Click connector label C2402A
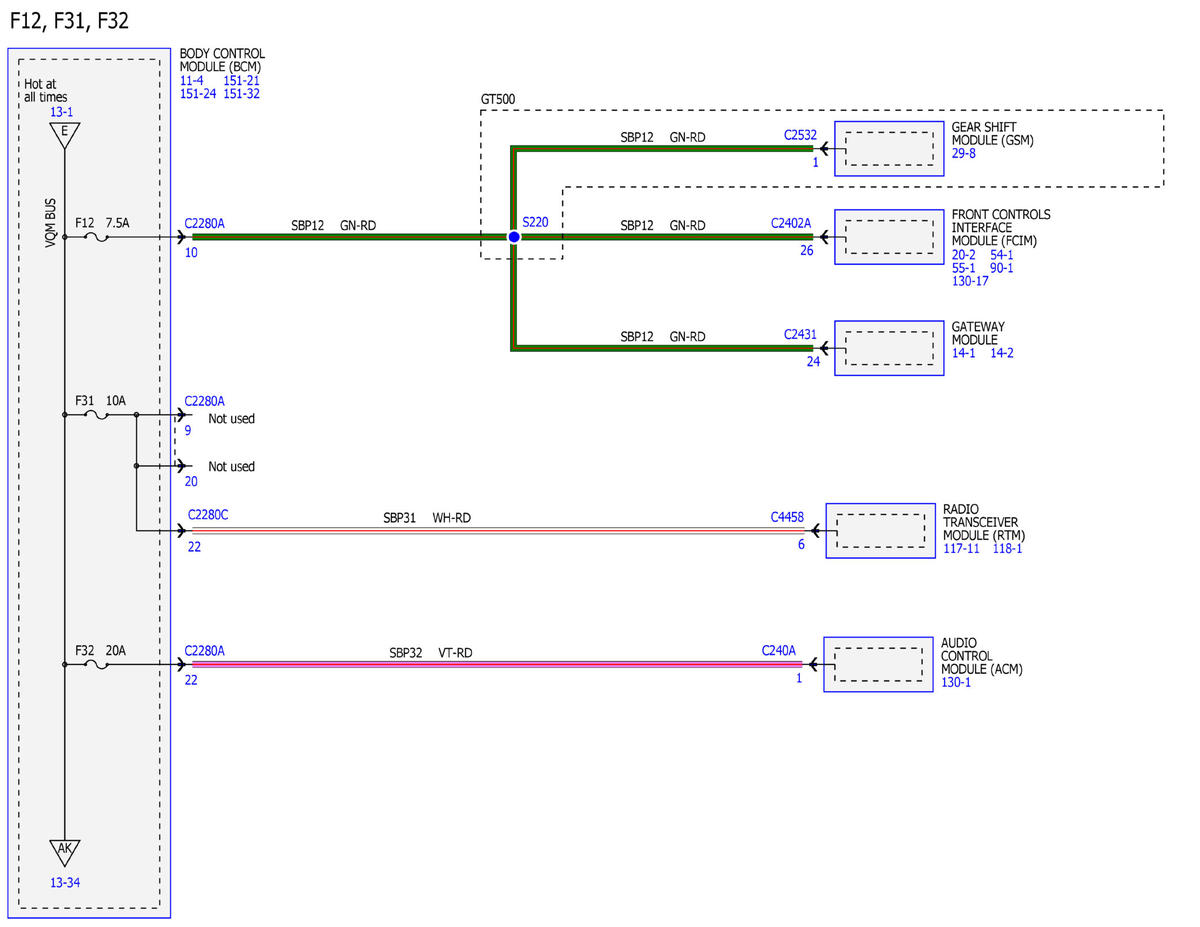 791,223
